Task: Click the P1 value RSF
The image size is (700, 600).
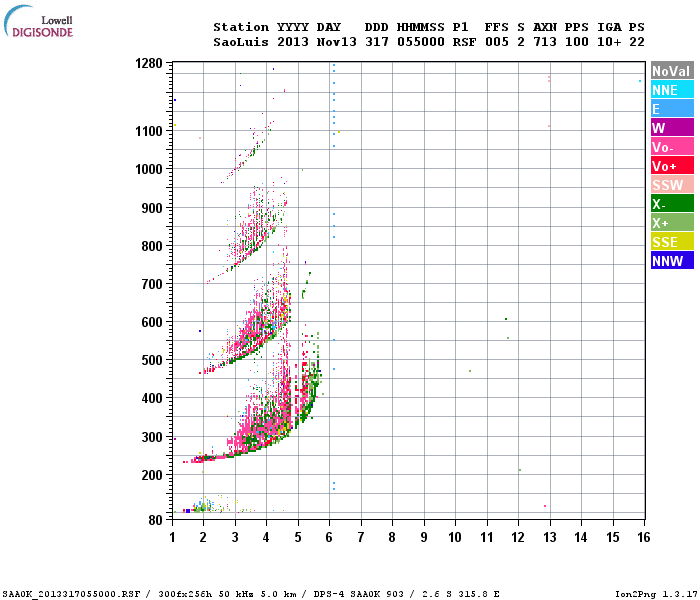Action: click(x=465, y=42)
